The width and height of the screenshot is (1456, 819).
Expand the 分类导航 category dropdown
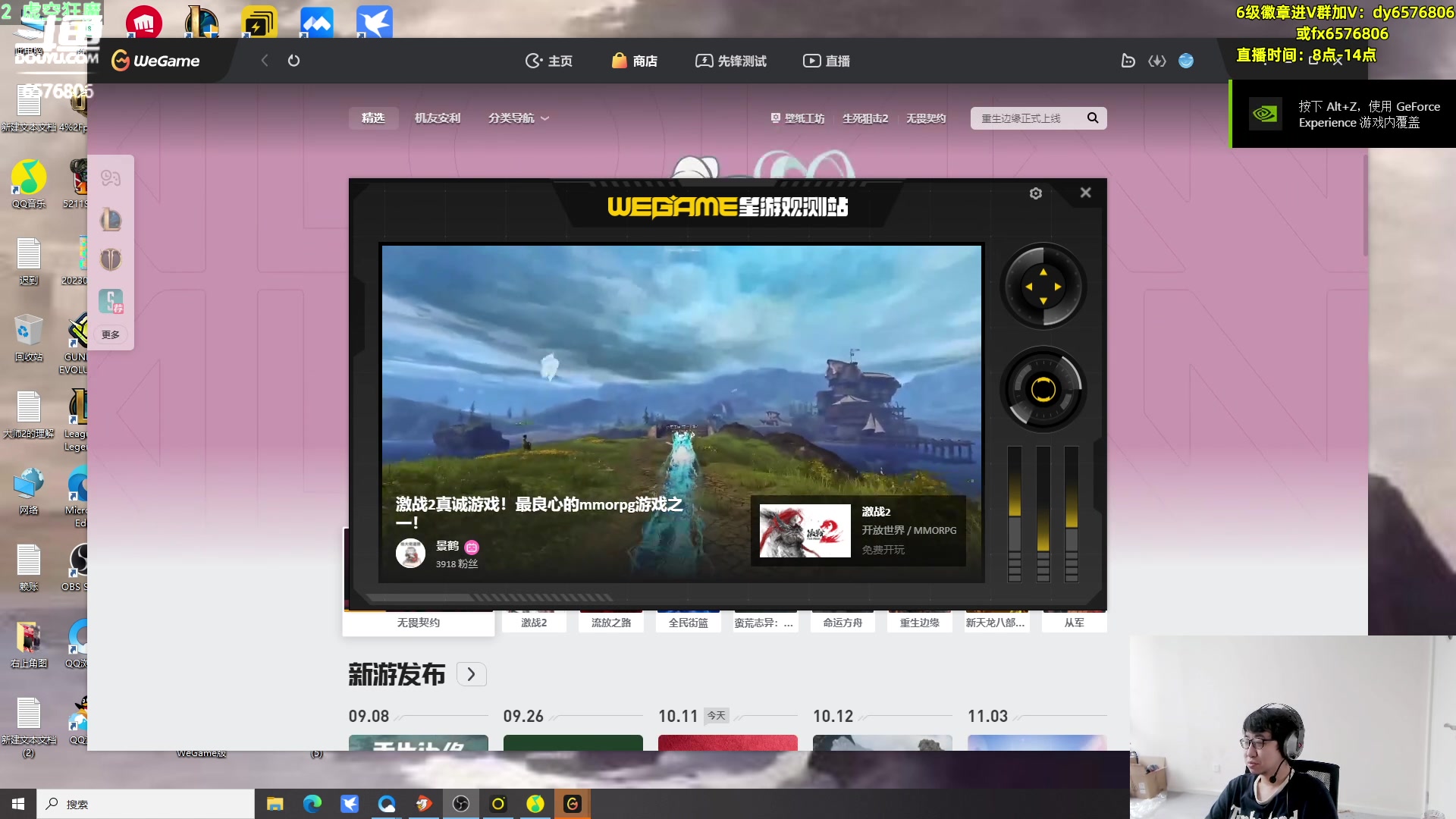point(519,118)
